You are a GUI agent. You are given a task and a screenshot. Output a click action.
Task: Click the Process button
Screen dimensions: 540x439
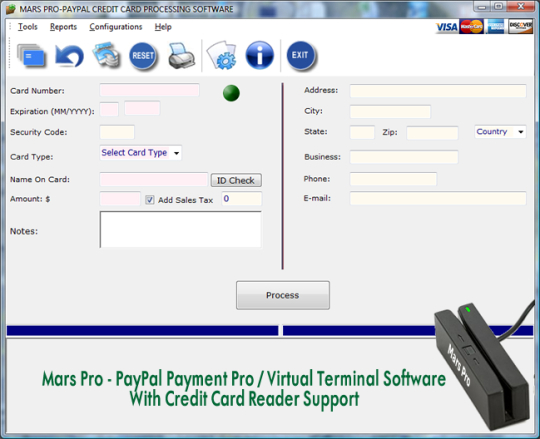[283, 295]
